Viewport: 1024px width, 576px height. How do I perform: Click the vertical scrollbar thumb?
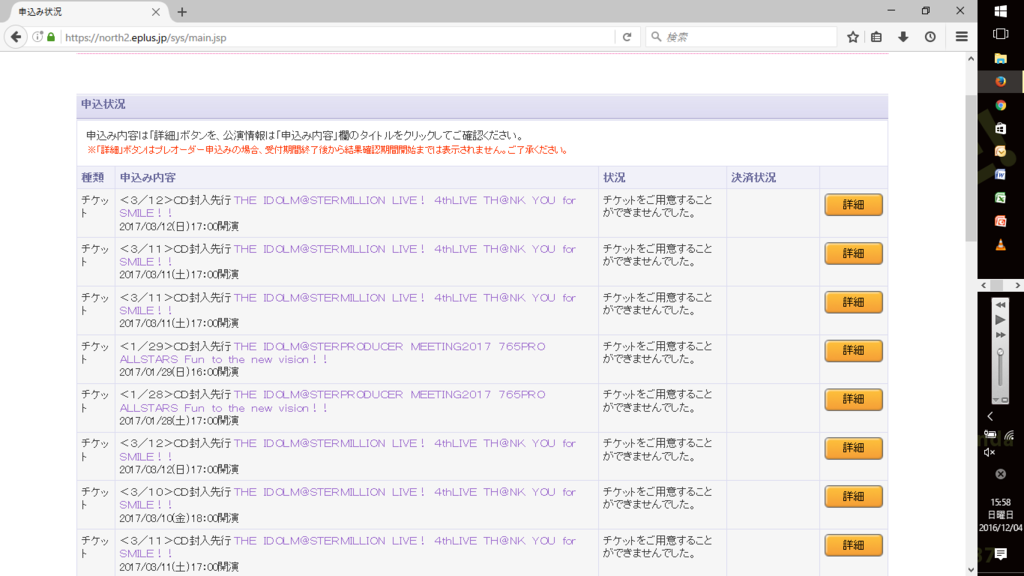click(971, 168)
